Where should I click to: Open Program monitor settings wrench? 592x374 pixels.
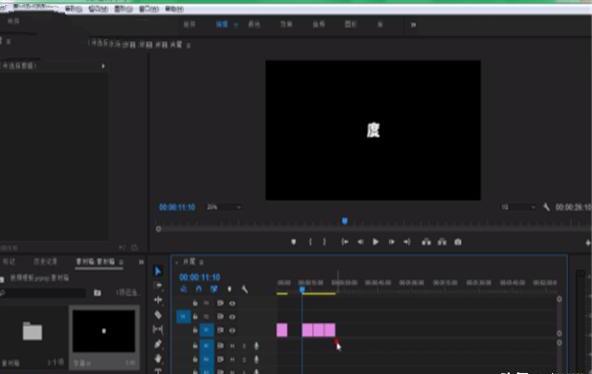tap(546, 207)
